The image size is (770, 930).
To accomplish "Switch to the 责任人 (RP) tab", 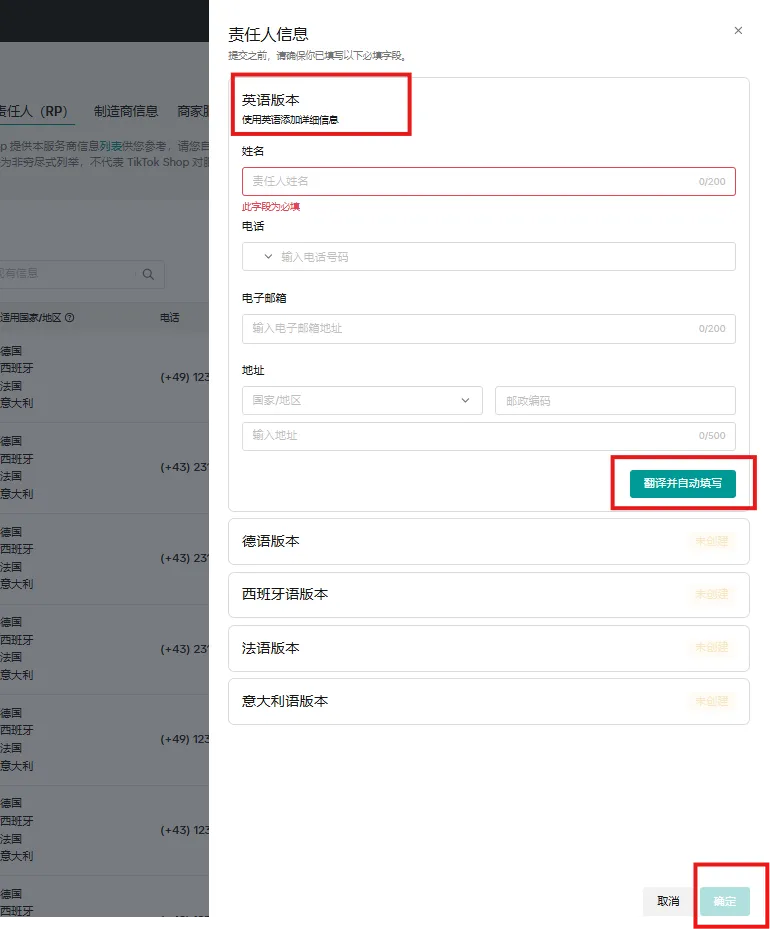I will [x=34, y=111].
